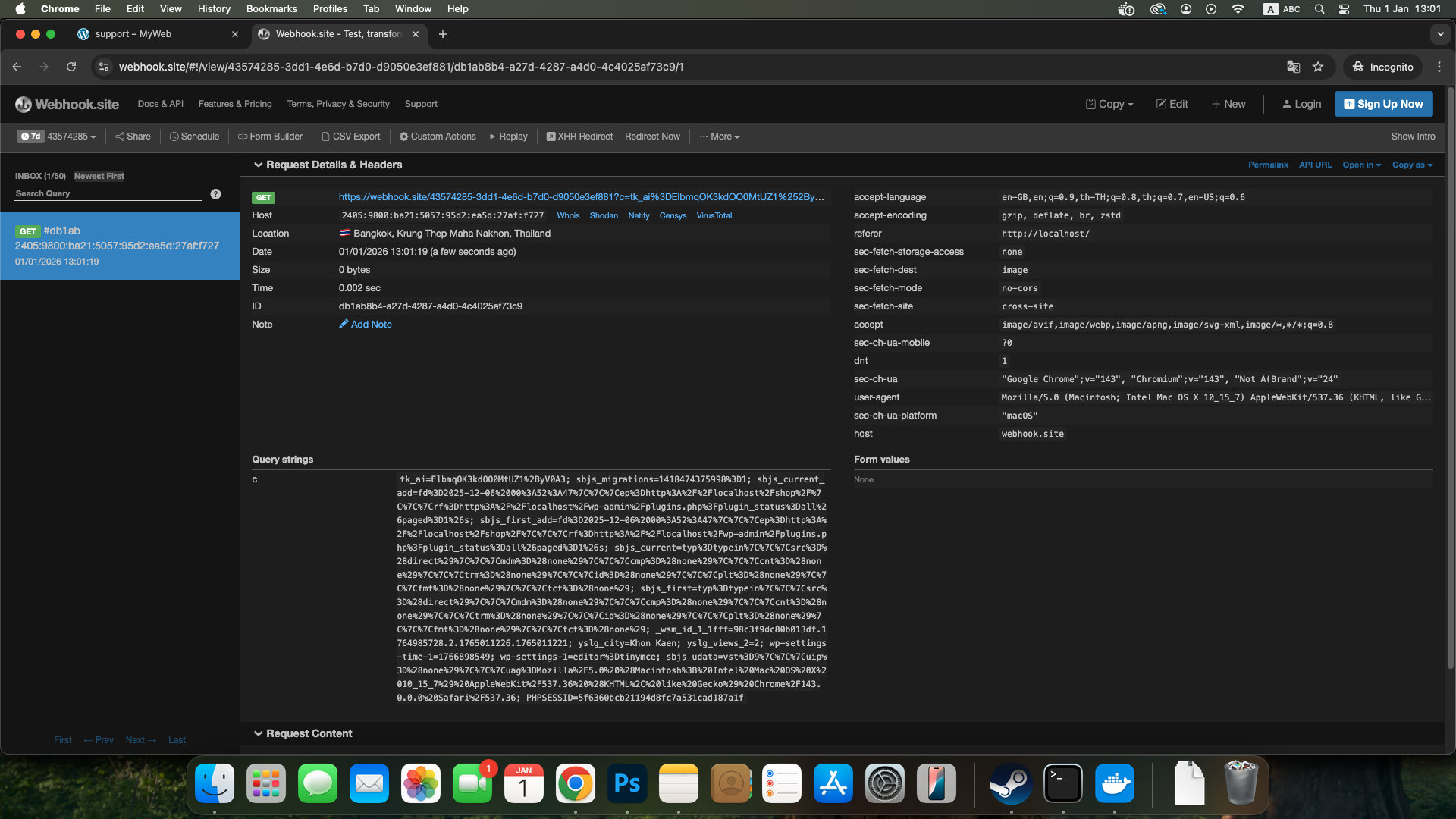Click Show Intro toggle
The width and height of the screenshot is (1456, 819).
1413,136
